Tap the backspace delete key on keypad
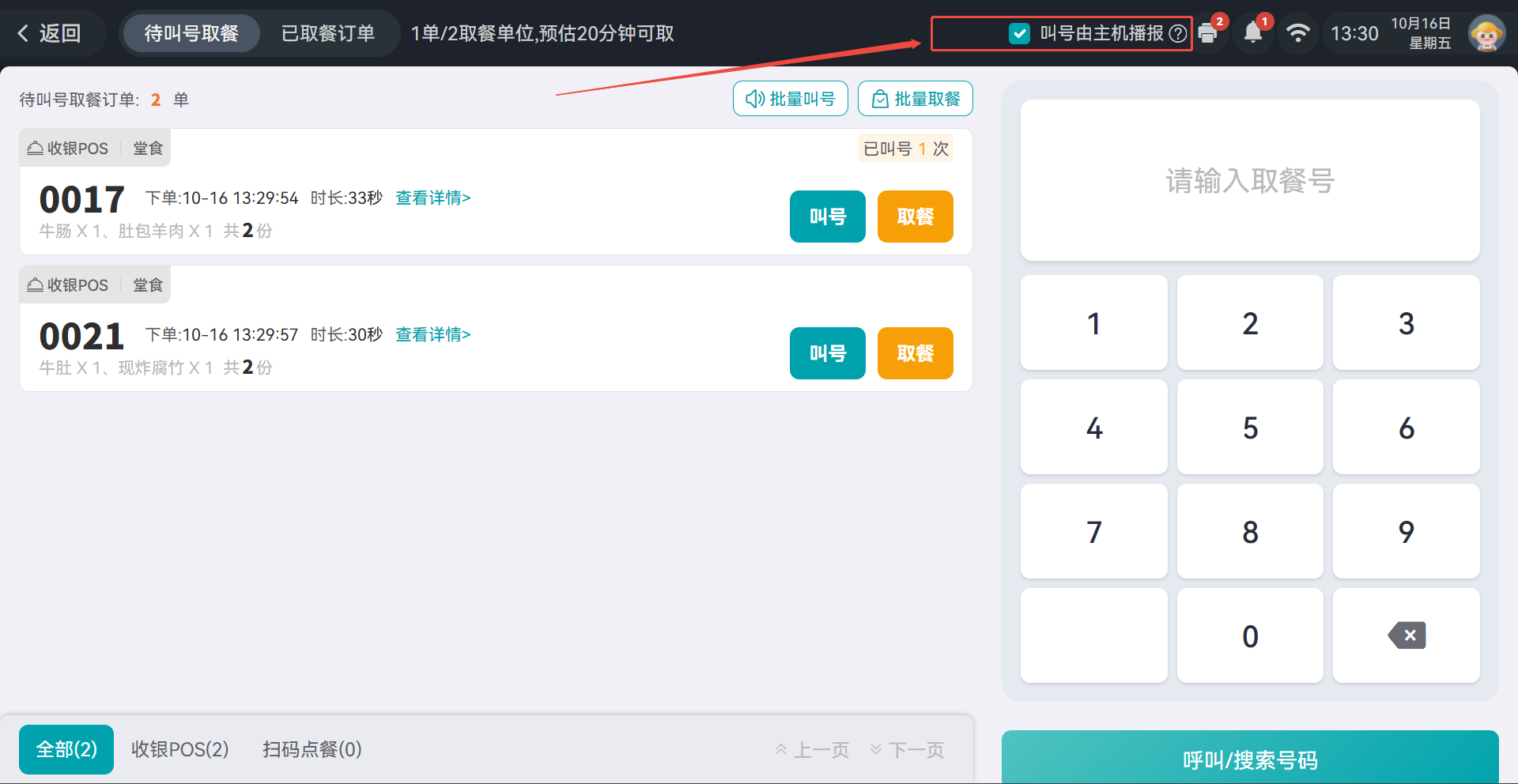Viewport: 1518px width, 784px height. click(x=1407, y=635)
